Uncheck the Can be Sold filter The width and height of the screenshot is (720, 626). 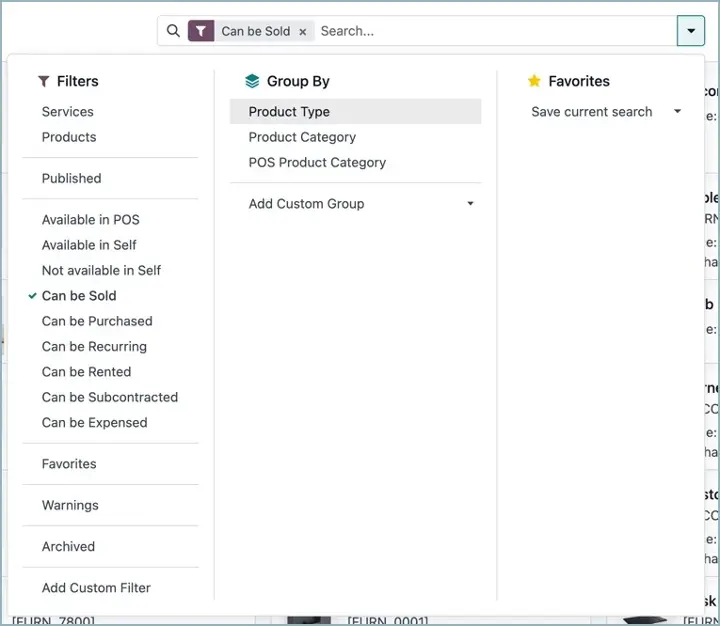79,296
